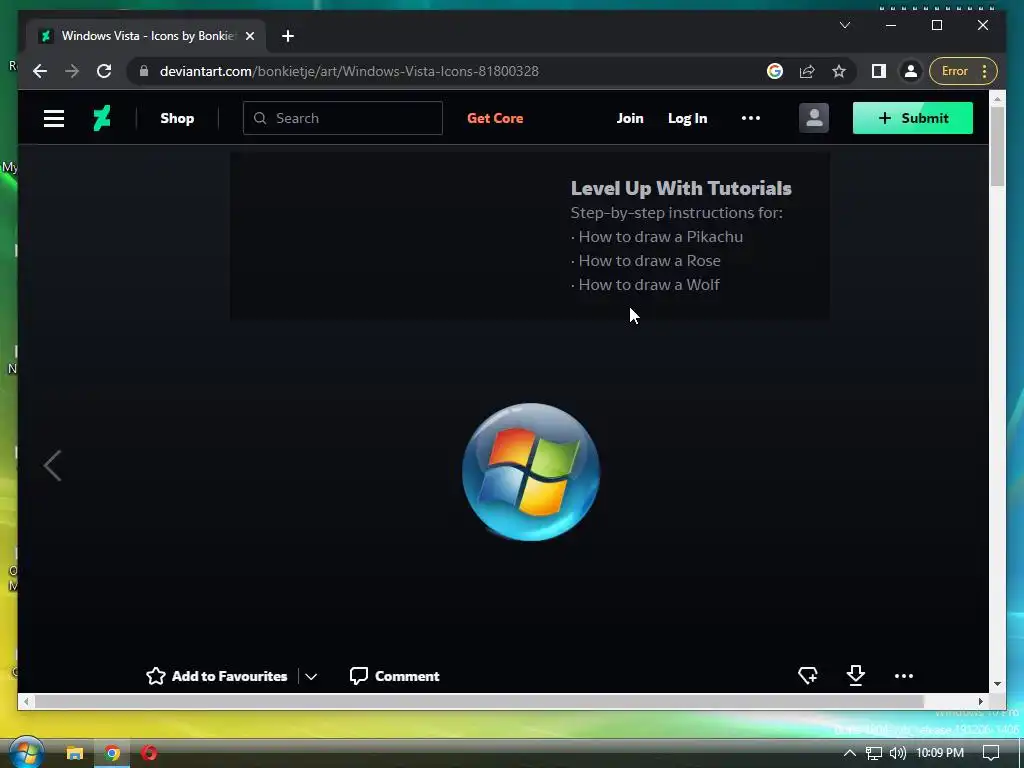Show hidden tray icons chevron
The width and height of the screenshot is (1024, 768).
tap(849, 753)
